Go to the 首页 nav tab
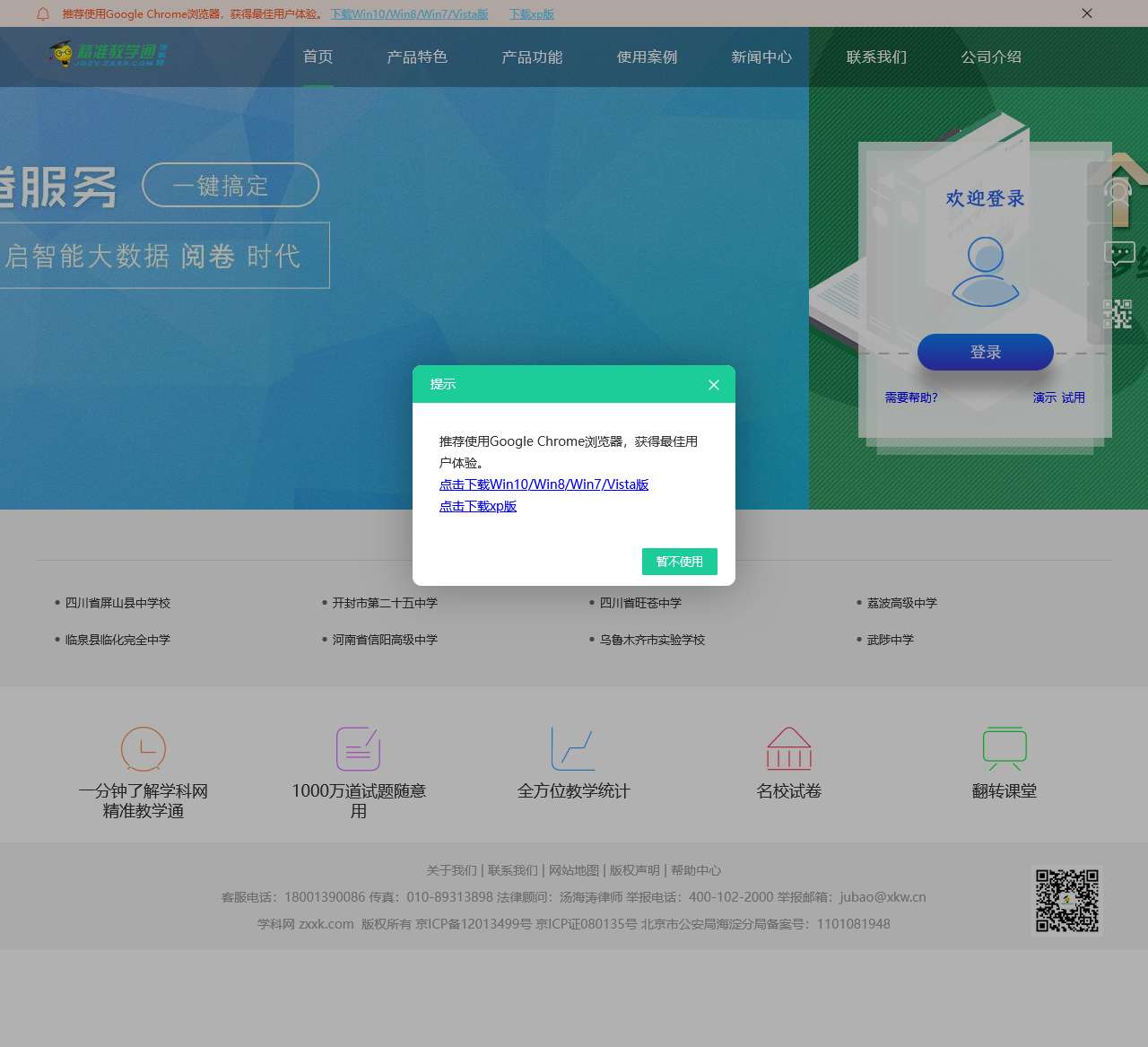The width and height of the screenshot is (1148, 1047). 317,57
